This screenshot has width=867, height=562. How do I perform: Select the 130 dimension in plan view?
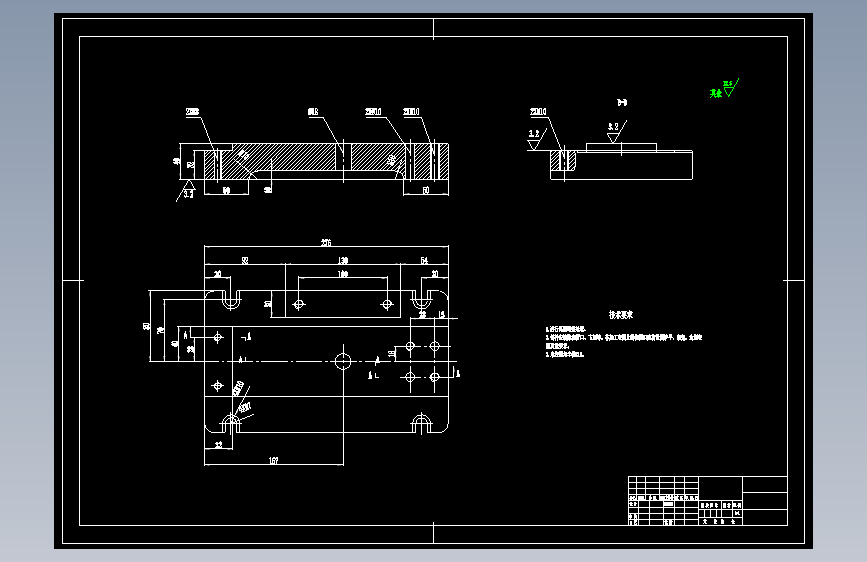pyautogui.click(x=343, y=260)
